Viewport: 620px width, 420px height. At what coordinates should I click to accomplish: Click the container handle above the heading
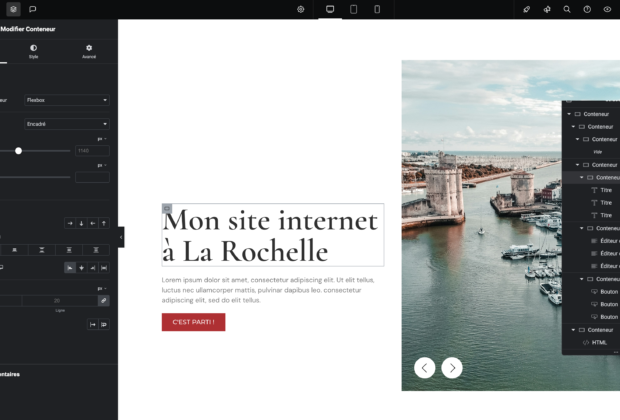click(x=167, y=208)
